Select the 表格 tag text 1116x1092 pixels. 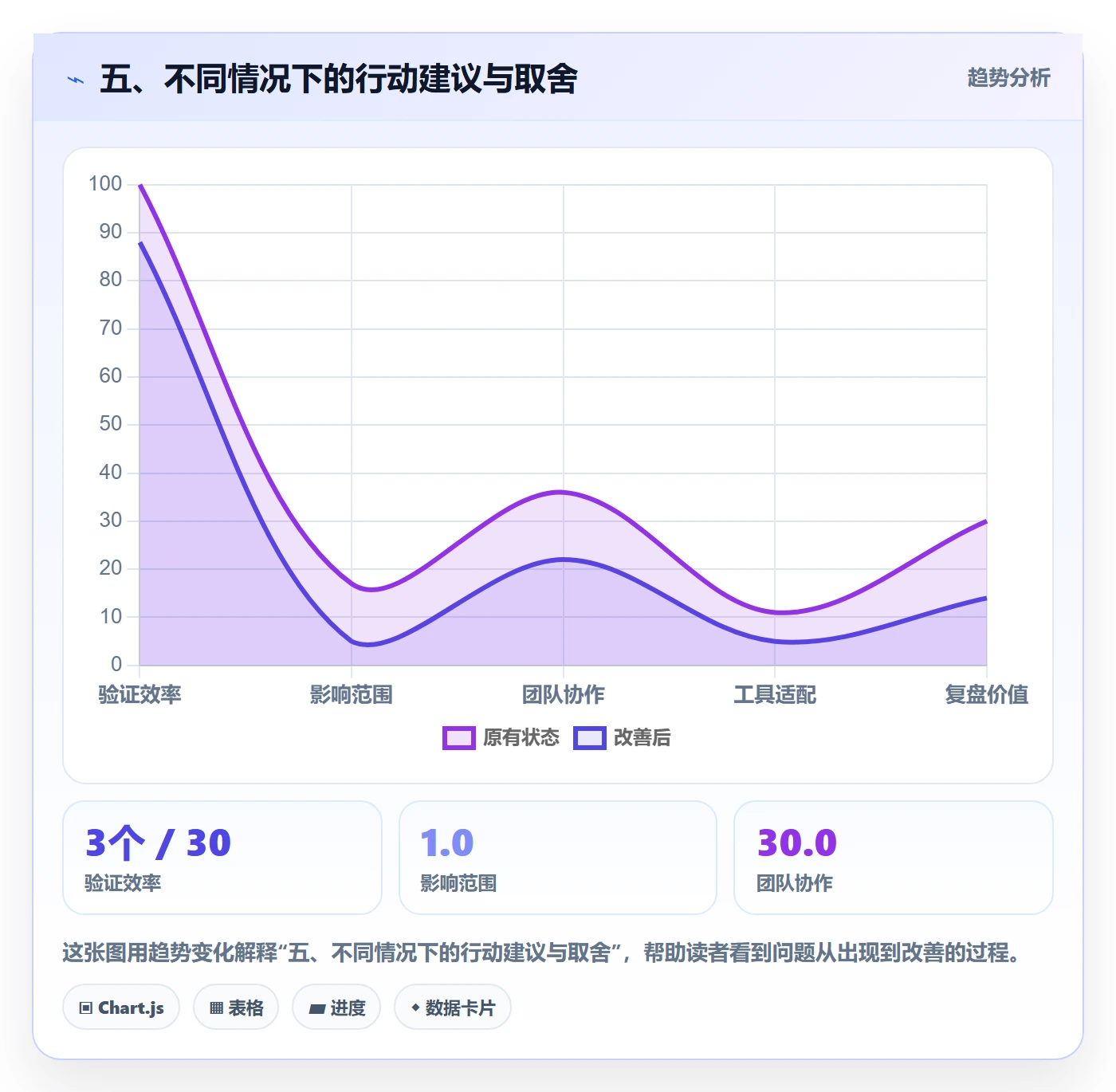click(246, 1008)
